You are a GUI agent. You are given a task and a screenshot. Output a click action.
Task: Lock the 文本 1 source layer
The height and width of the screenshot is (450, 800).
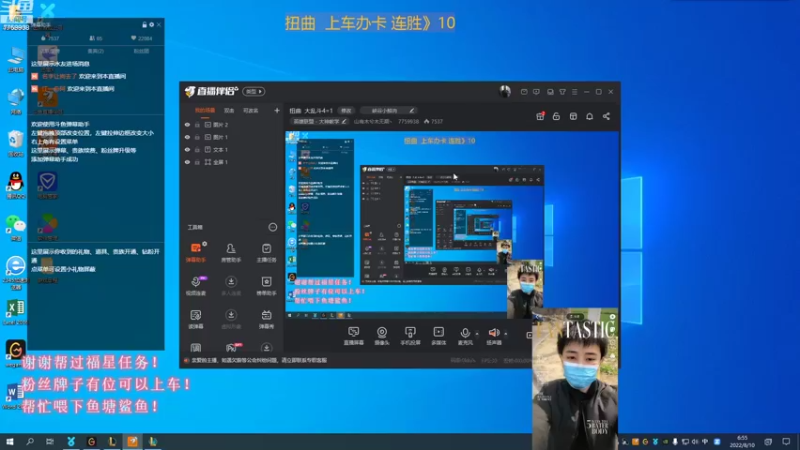197,149
